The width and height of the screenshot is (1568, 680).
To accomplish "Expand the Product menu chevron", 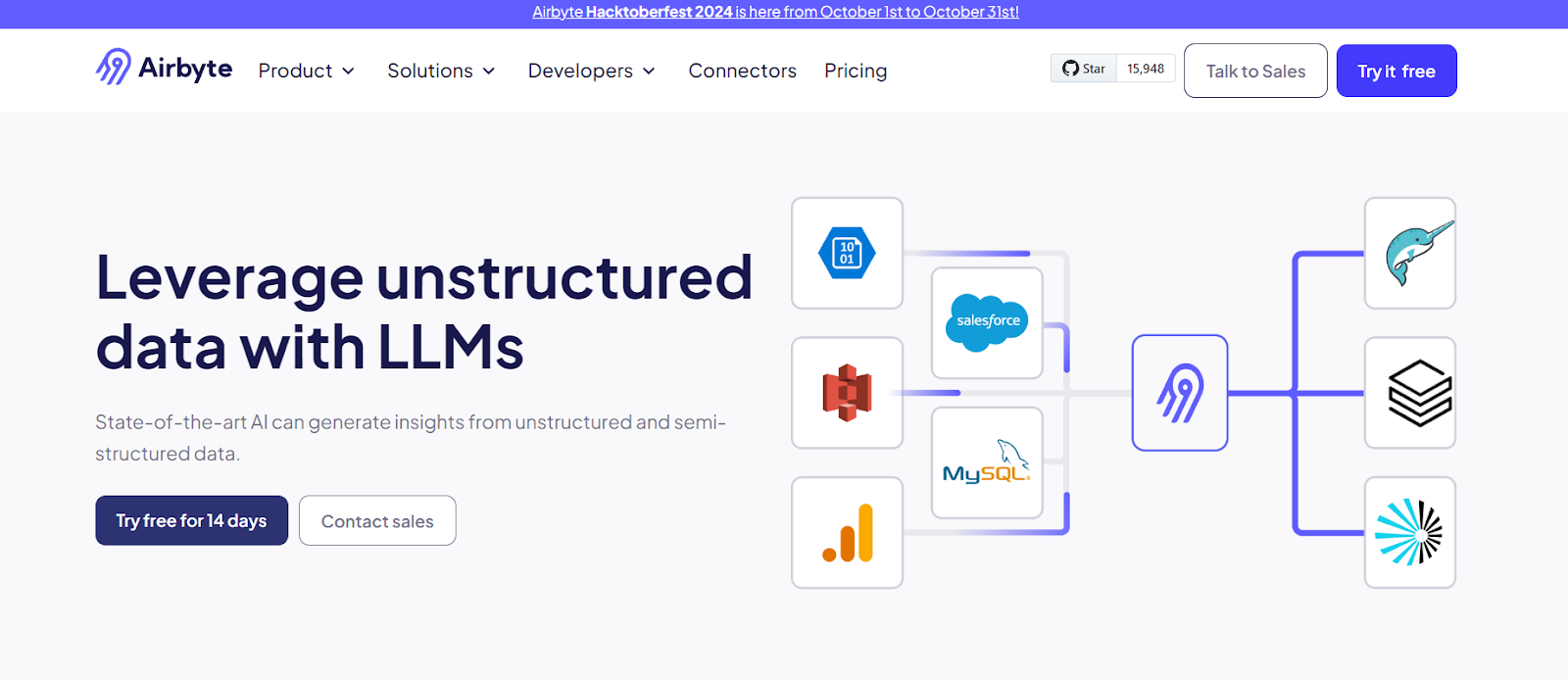I will tap(348, 71).
